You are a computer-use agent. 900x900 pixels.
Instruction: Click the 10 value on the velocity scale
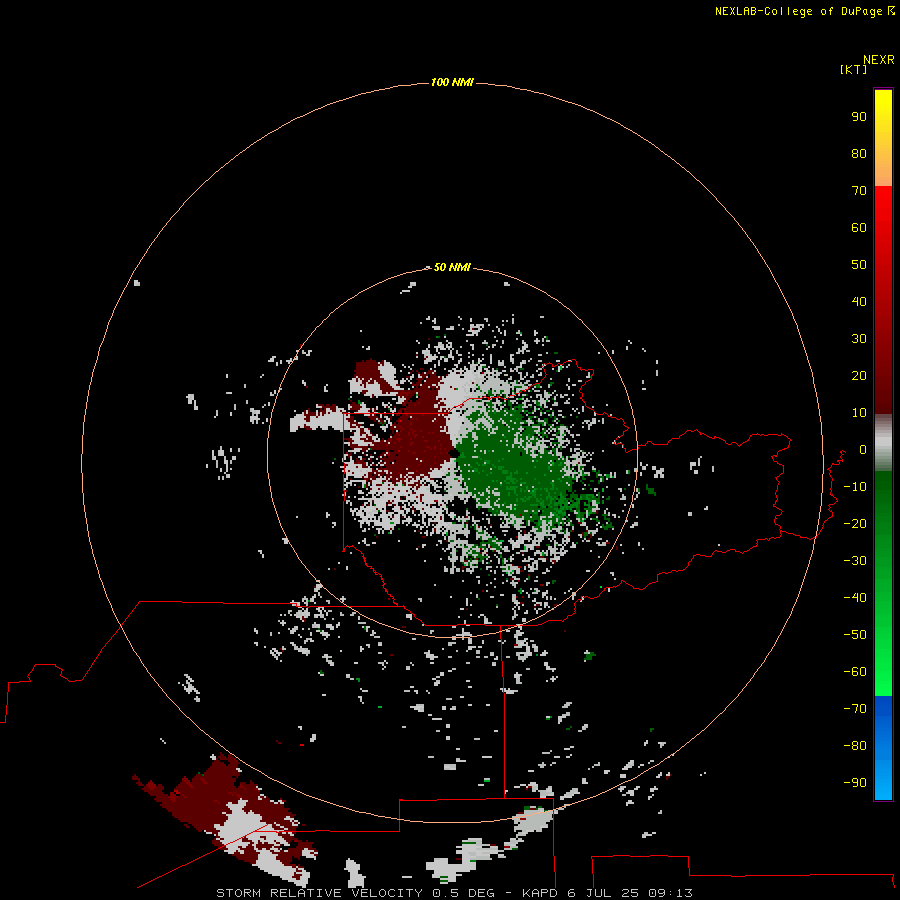(859, 413)
